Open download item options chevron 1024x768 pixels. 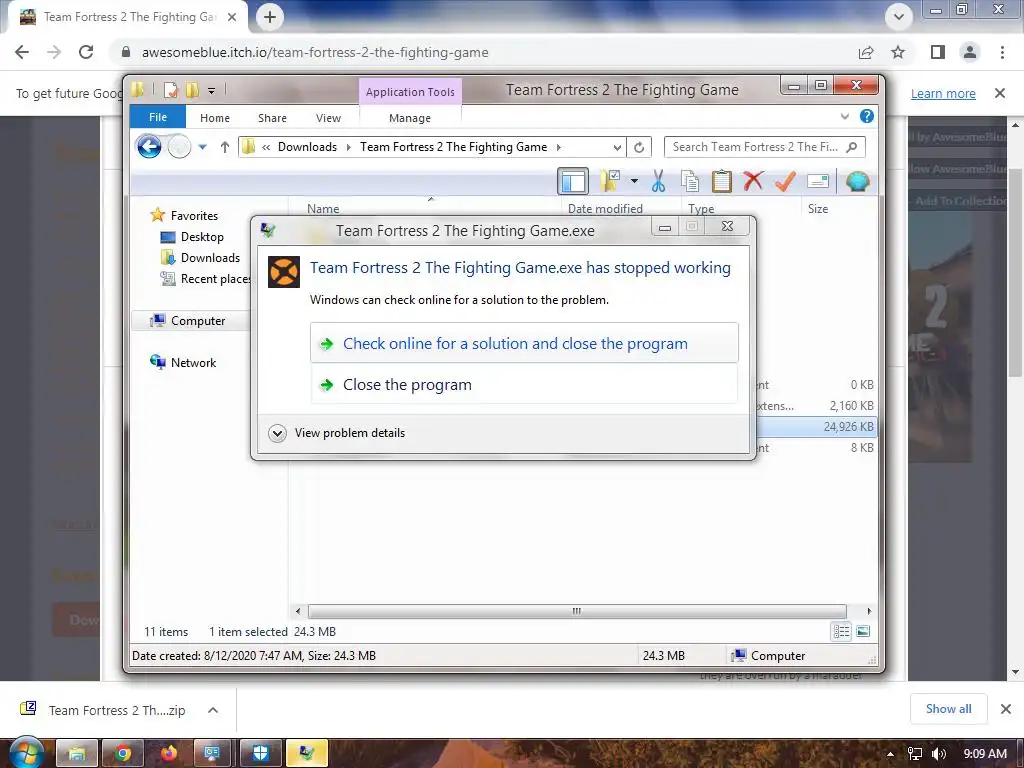[x=213, y=710]
